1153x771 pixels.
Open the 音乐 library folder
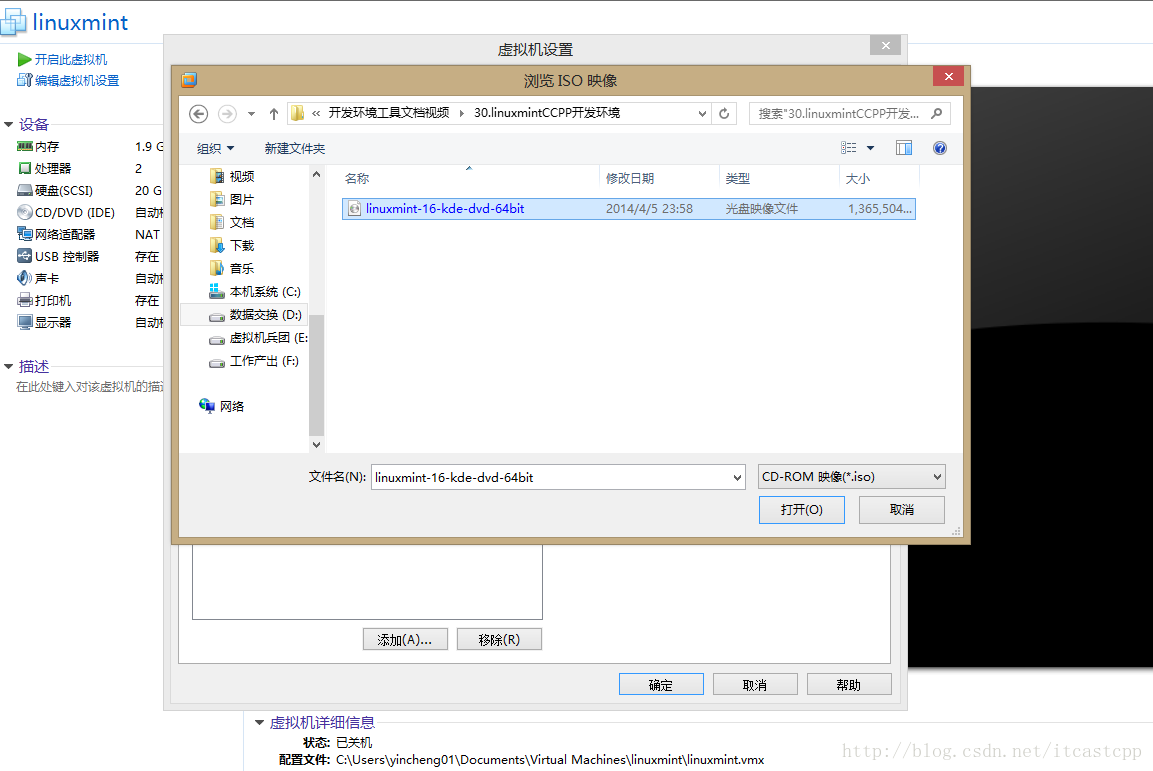coord(232,268)
